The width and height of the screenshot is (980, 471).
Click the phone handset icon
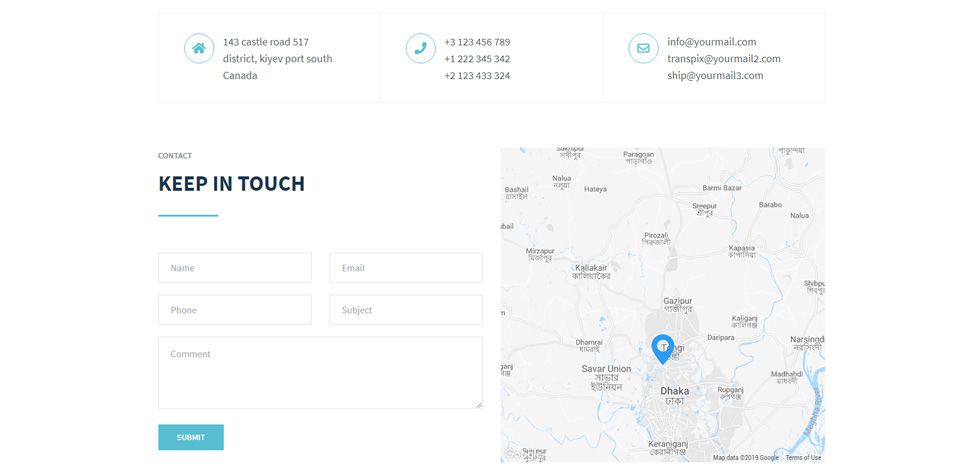coord(421,48)
